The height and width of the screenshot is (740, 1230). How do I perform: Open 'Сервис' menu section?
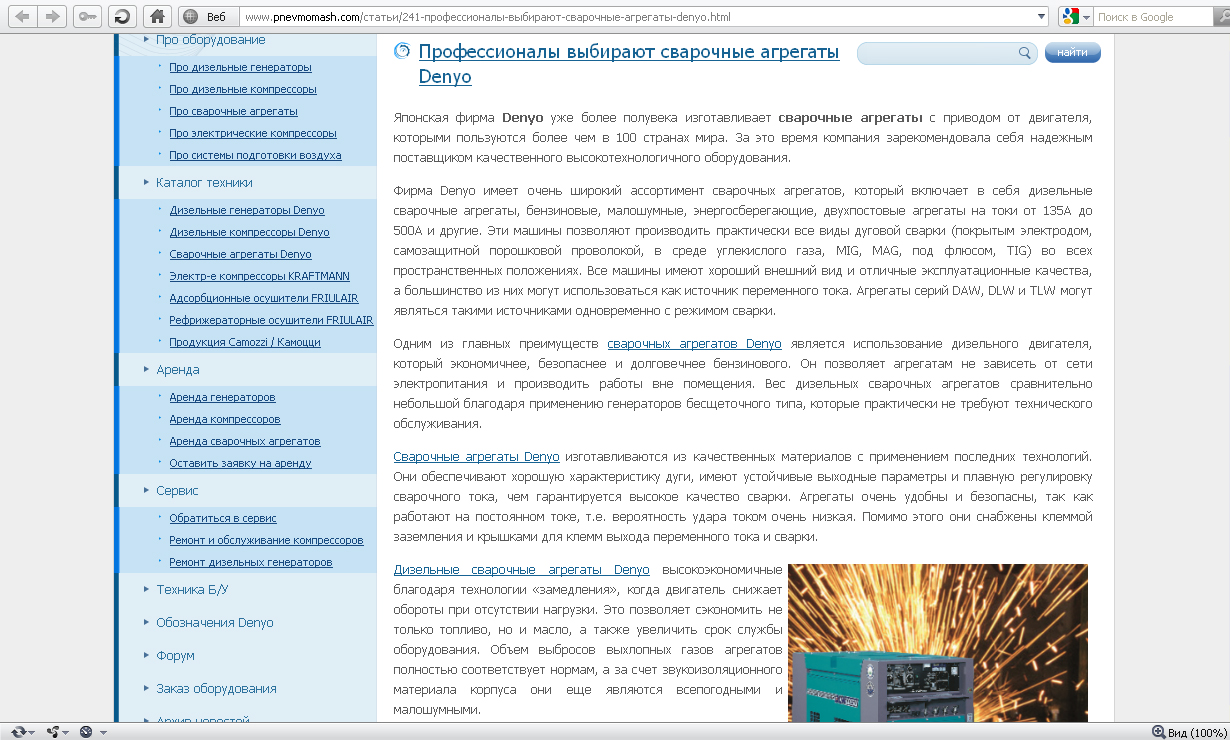click(x=177, y=491)
